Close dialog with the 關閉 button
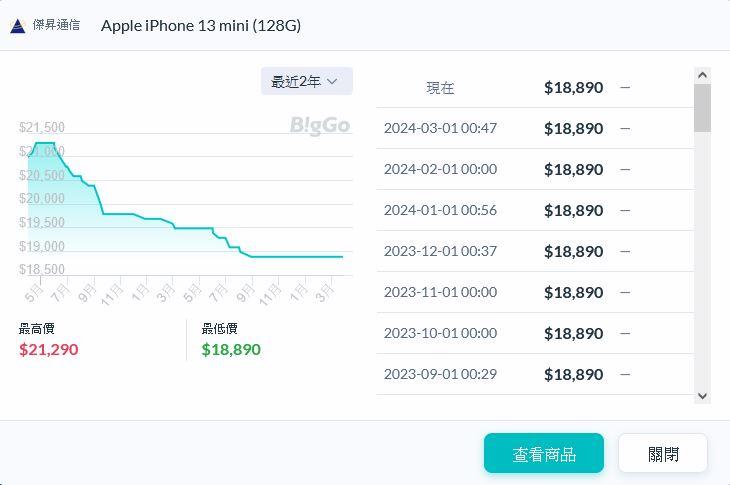Image resolution: width=730 pixels, height=485 pixels. pyautogui.click(x=663, y=453)
